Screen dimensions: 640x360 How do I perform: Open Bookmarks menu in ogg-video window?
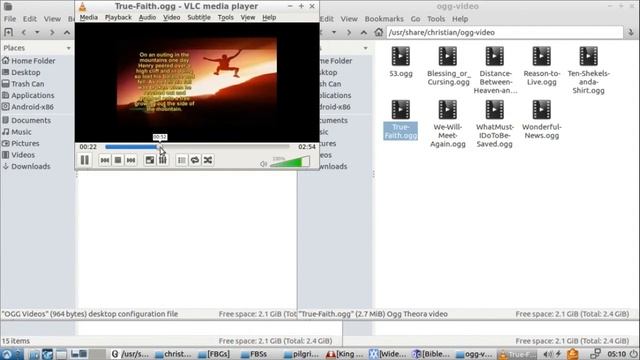[384, 19]
